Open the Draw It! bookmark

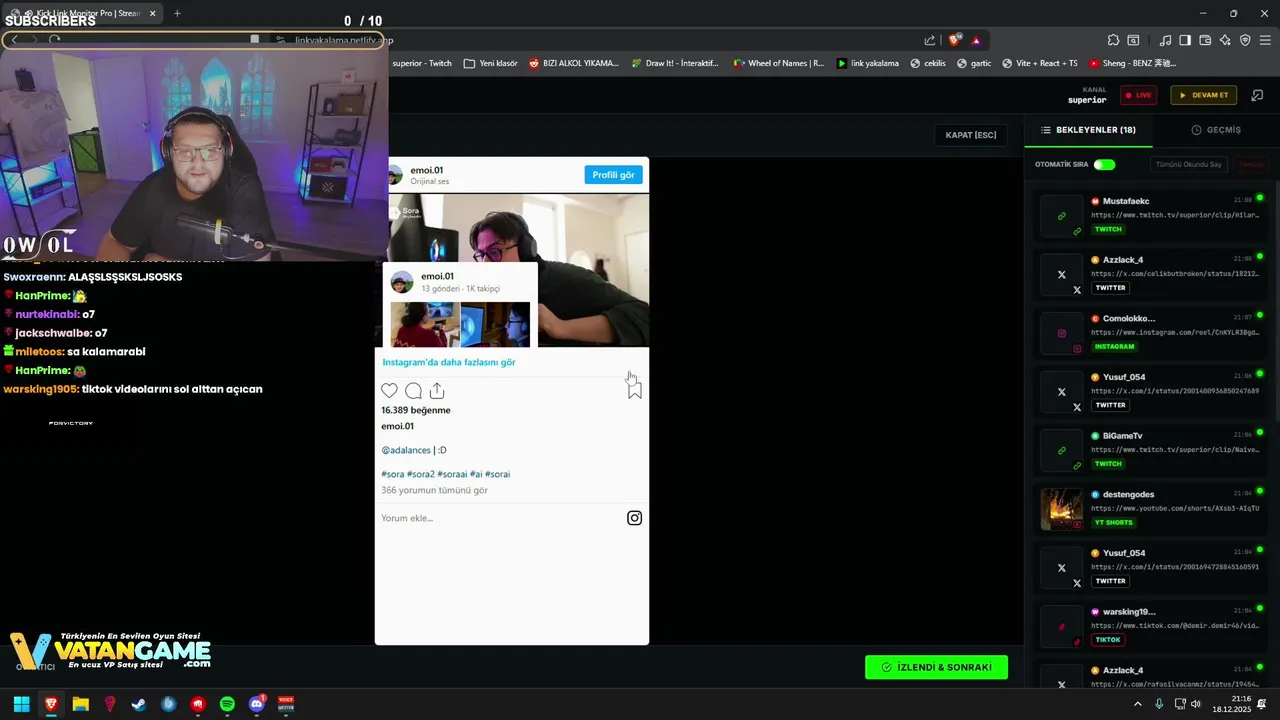click(x=675, y=63)
